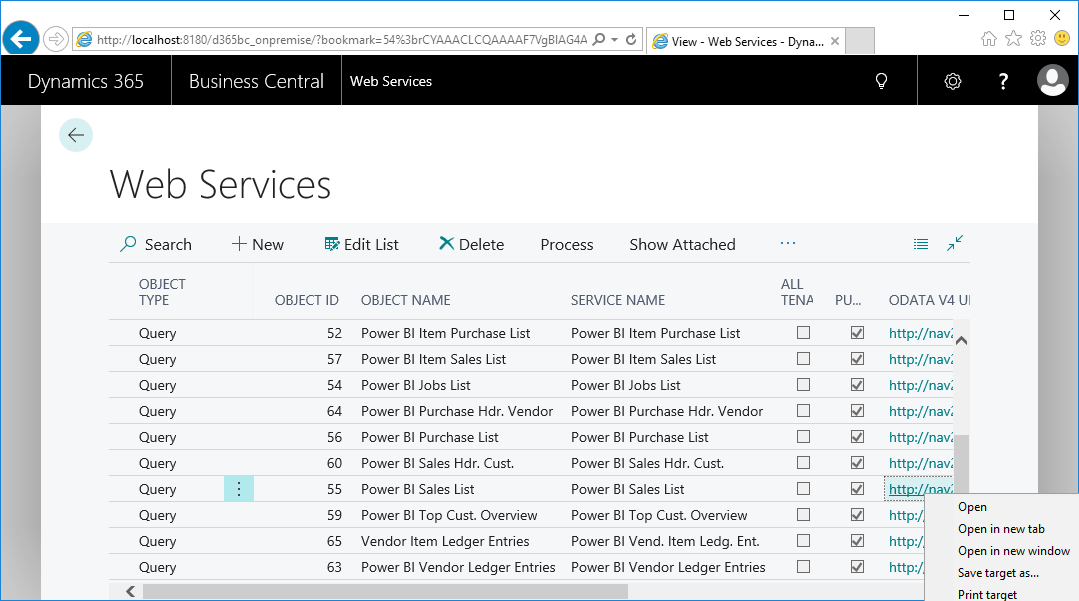Toggle Published for Power BI Purchase List
Image resolution: width=1079 pixels, height=601 pixels.
(x=857, y=436)
